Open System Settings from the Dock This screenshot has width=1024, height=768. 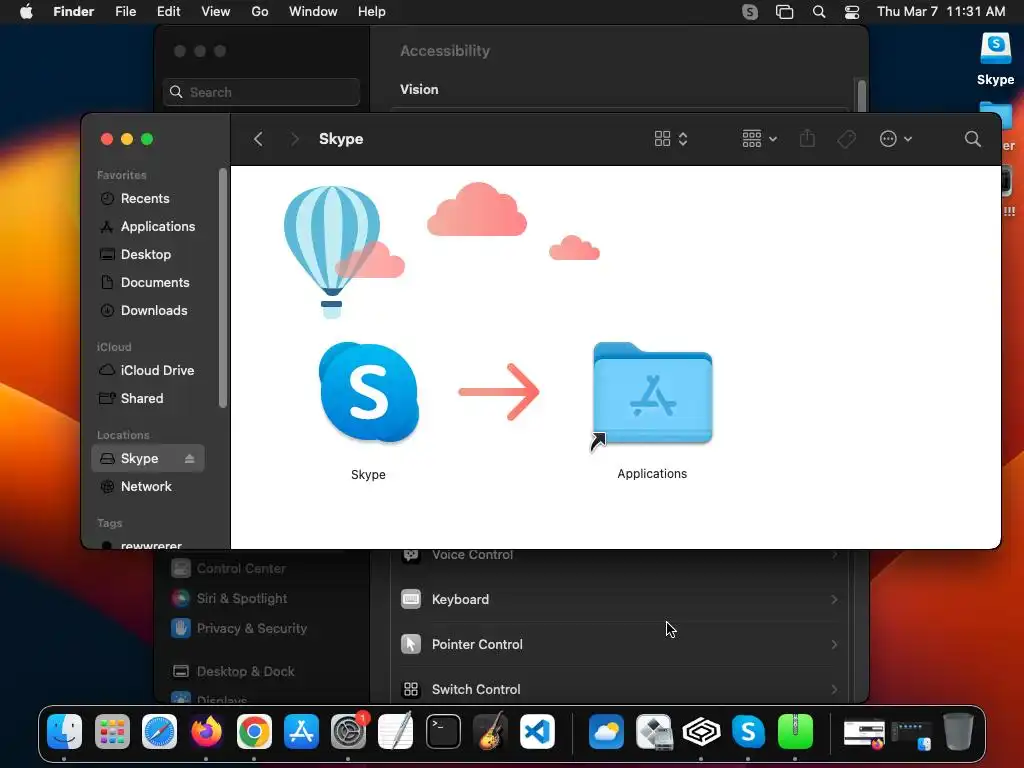point(349,731)
